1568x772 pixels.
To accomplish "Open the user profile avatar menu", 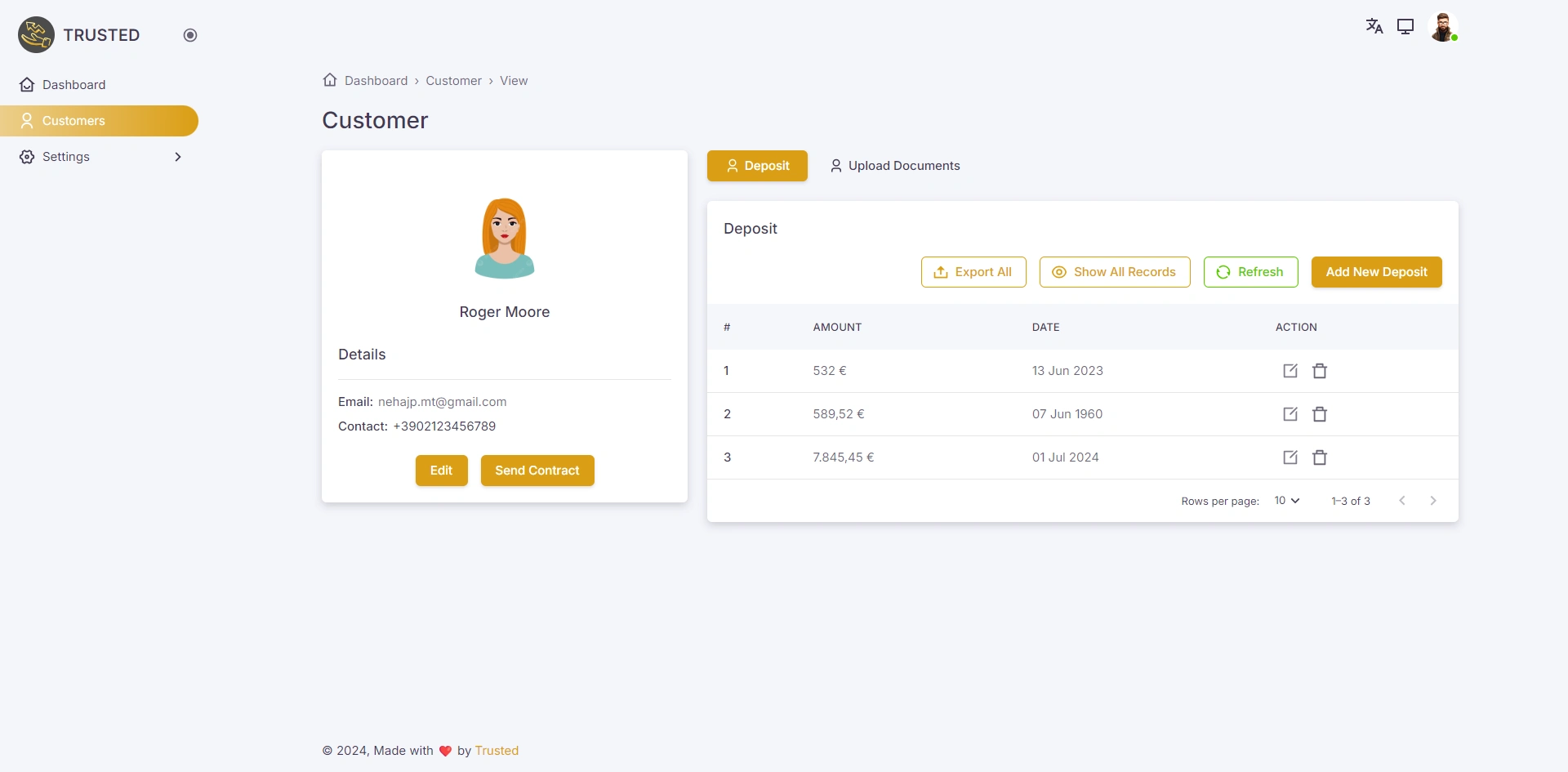I will (1443, 27).
